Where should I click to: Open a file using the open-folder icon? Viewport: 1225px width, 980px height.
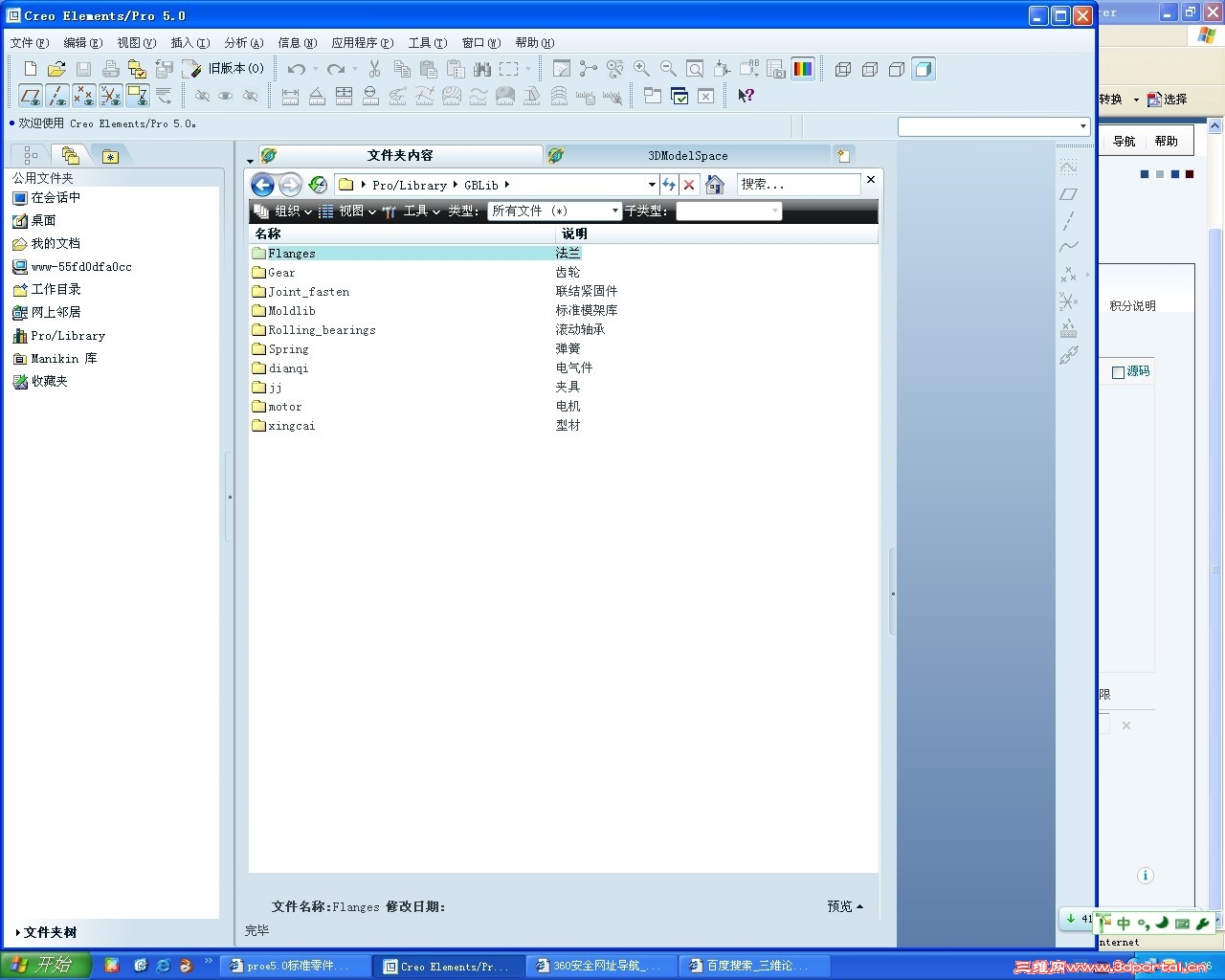click(57, 69)
